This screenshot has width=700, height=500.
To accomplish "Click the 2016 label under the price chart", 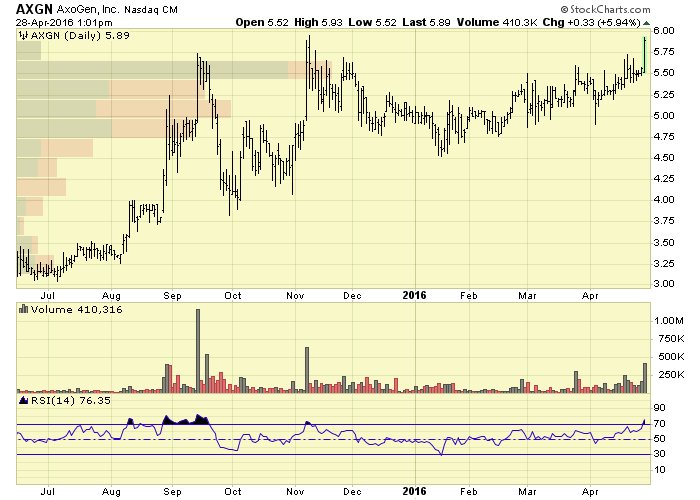I will (414, 295).
